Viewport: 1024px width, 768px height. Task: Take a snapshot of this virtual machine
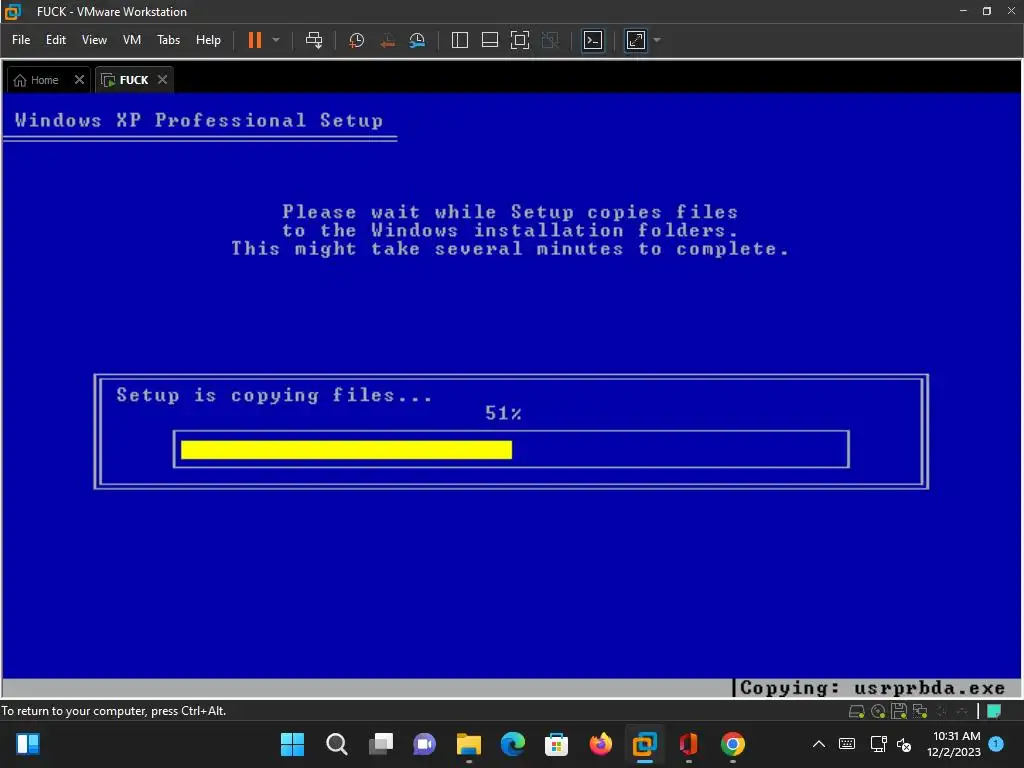357,40
